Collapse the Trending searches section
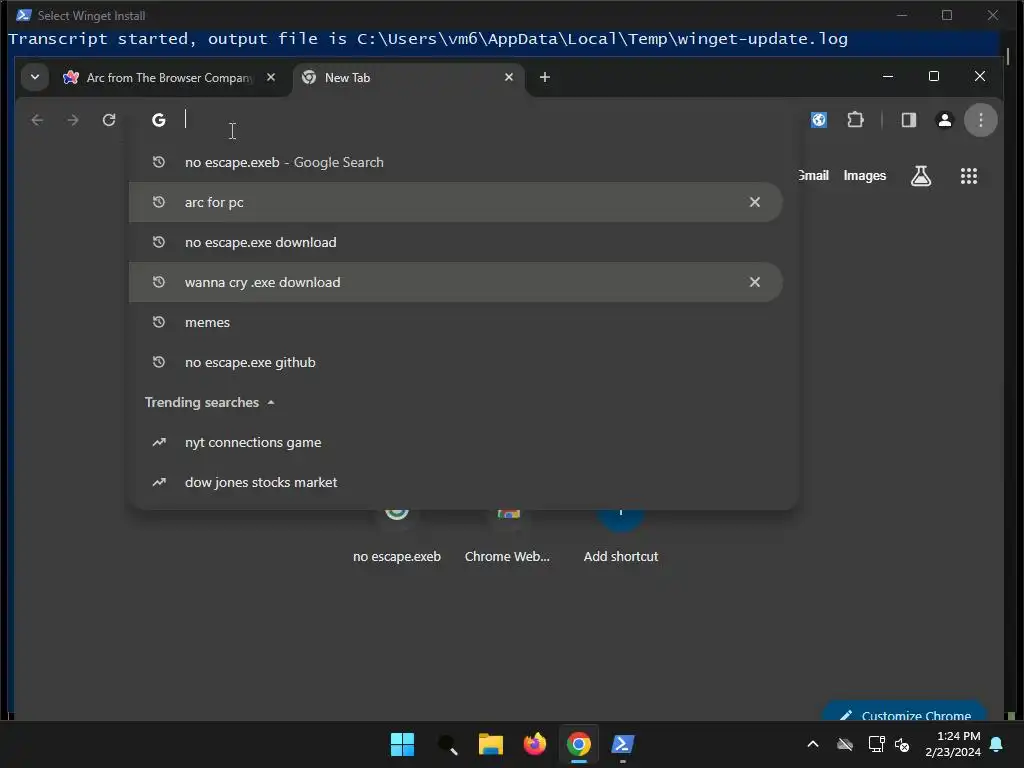 click(271, 402)
